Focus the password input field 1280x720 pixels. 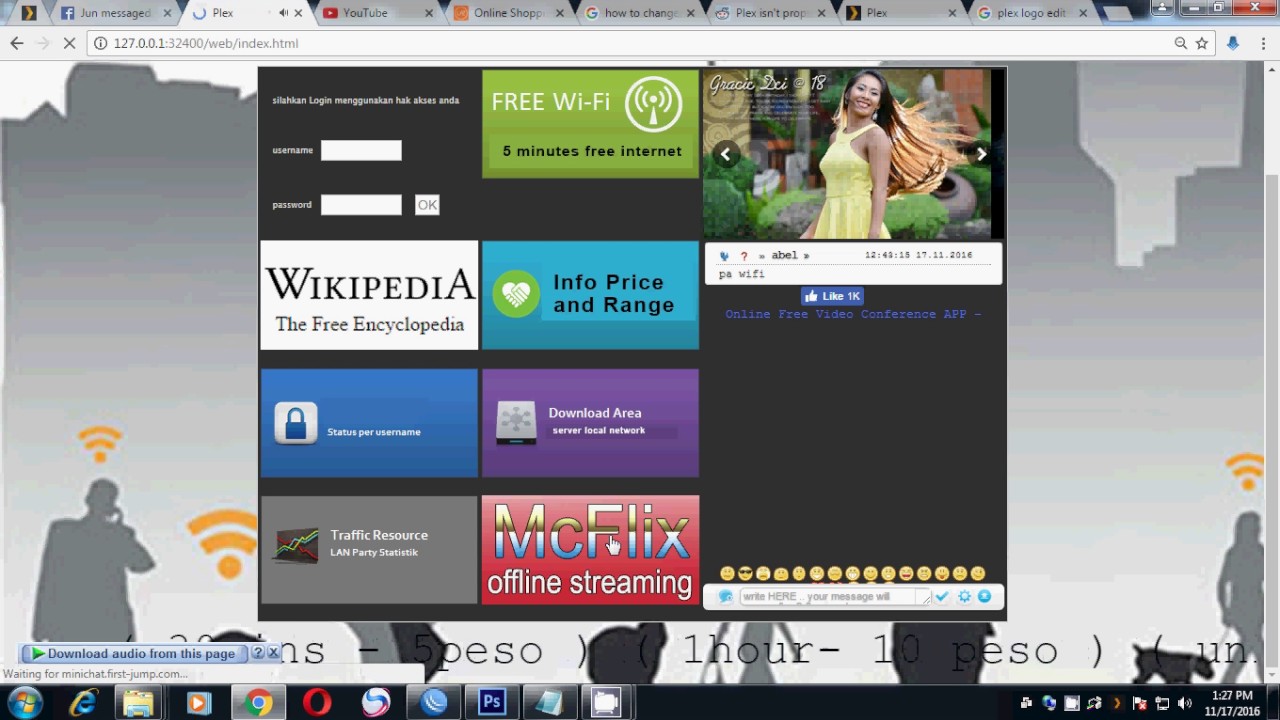point(361,205)
